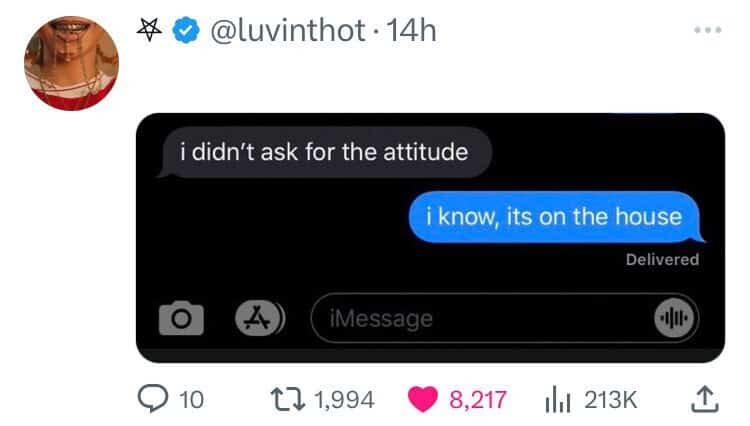Open the reply comment icon
750x426 pixels.
[x=153, y=399]
